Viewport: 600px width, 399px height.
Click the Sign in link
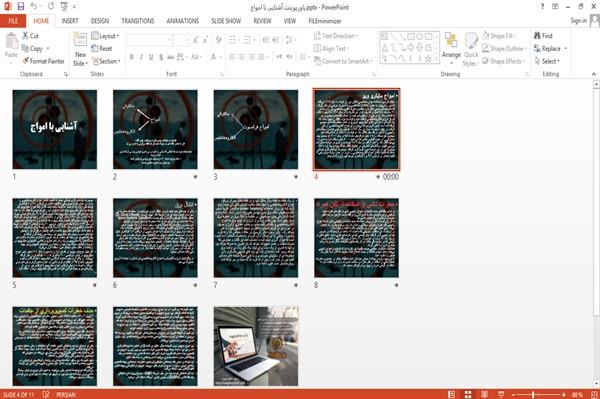click(578, 21)
